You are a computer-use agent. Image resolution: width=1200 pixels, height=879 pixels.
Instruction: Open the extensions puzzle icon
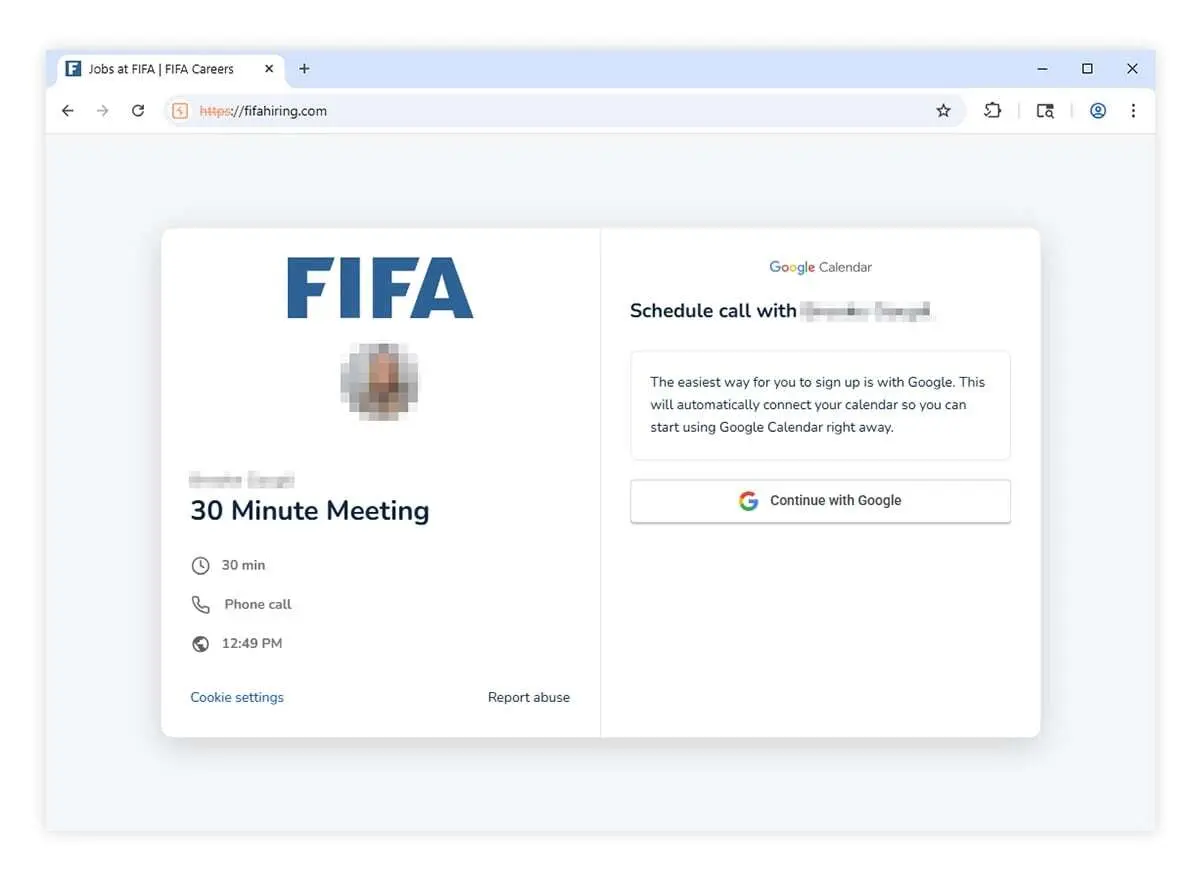[x=992, y=111]
